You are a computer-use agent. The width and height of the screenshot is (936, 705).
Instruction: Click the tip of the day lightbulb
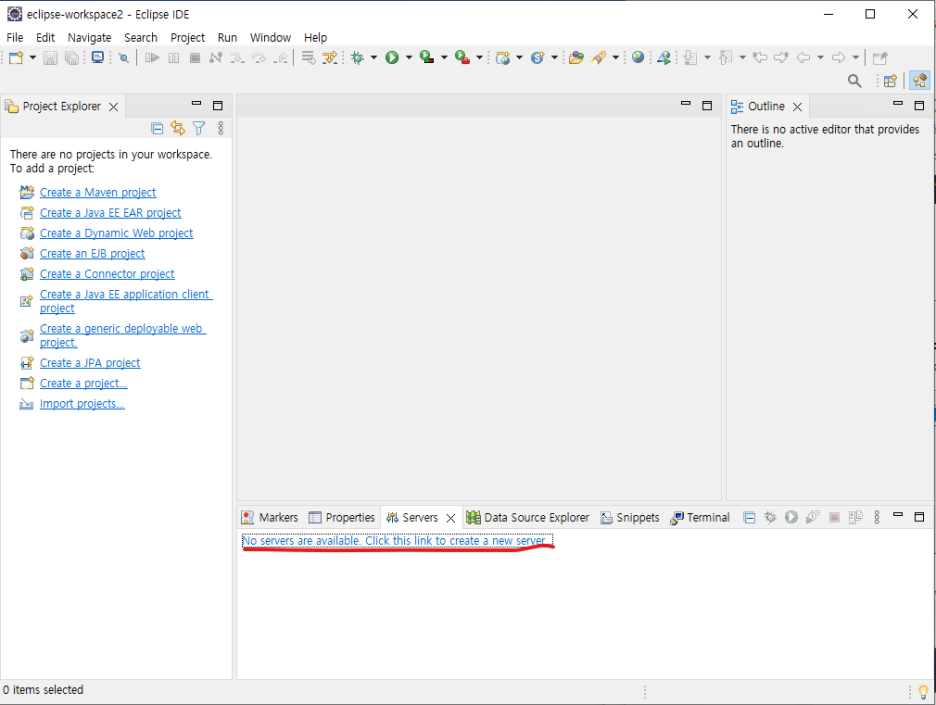click(x=923, y=692)
